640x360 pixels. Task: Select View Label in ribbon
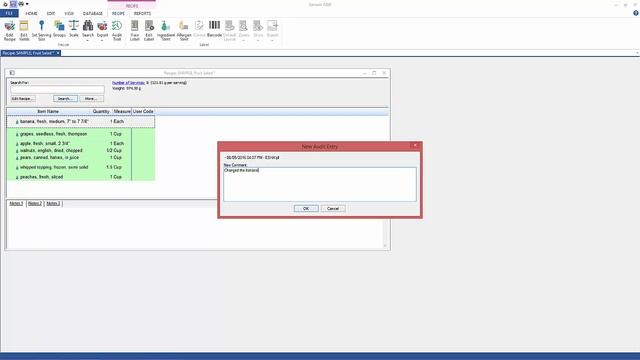pos(134,31)
